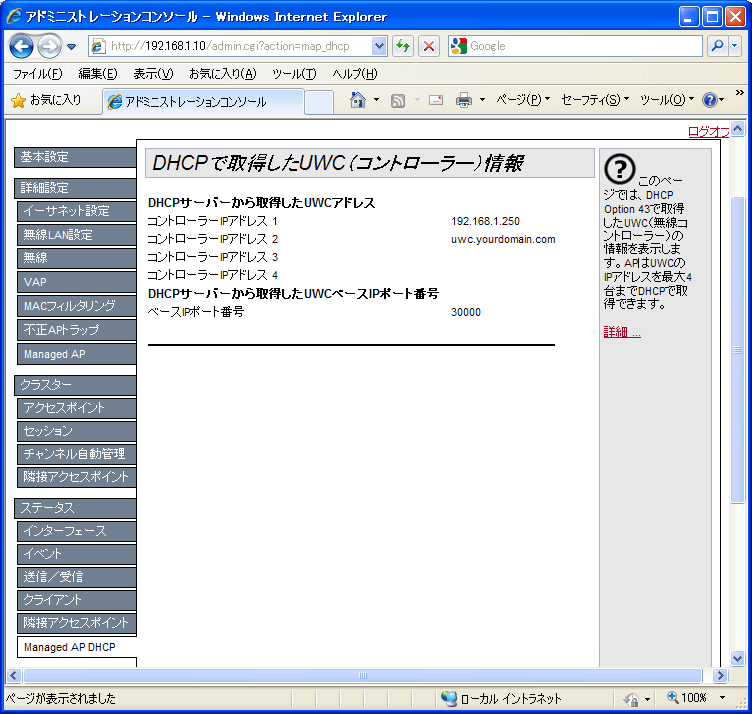The width and height of the screenshot is (752, 714).
Task: Click the horizontal scrollbar left arrow
Action: click(x=13, y=676)
